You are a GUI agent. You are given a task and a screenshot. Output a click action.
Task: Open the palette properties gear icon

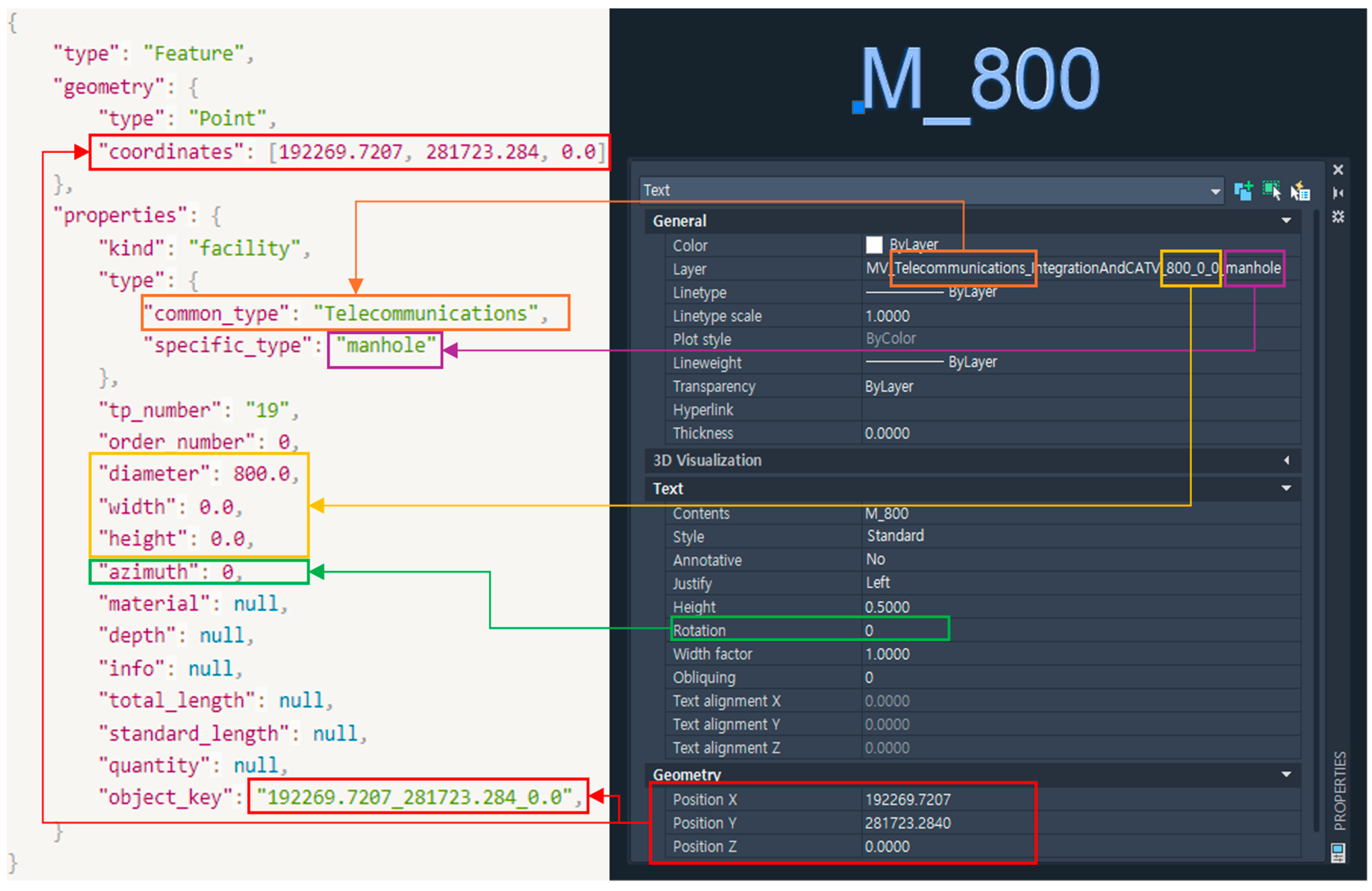tap(1338, 217)
